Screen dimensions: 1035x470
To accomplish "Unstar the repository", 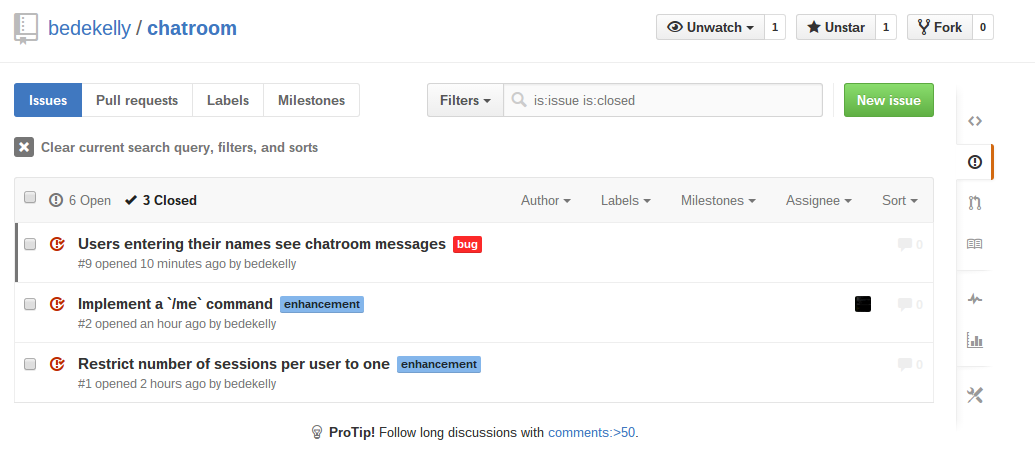I will 836,27.
